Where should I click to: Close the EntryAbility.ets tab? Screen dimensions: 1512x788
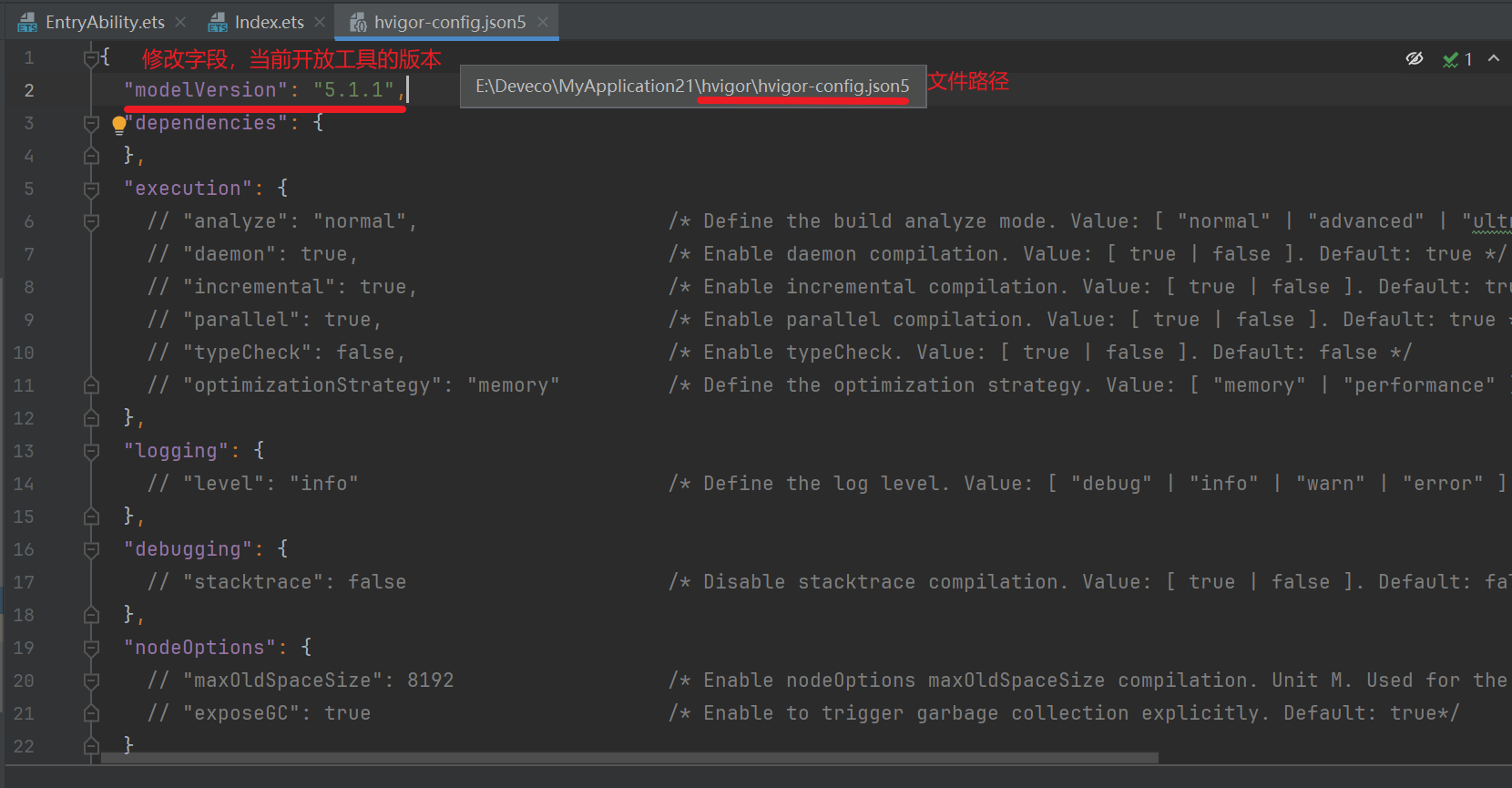180,22
